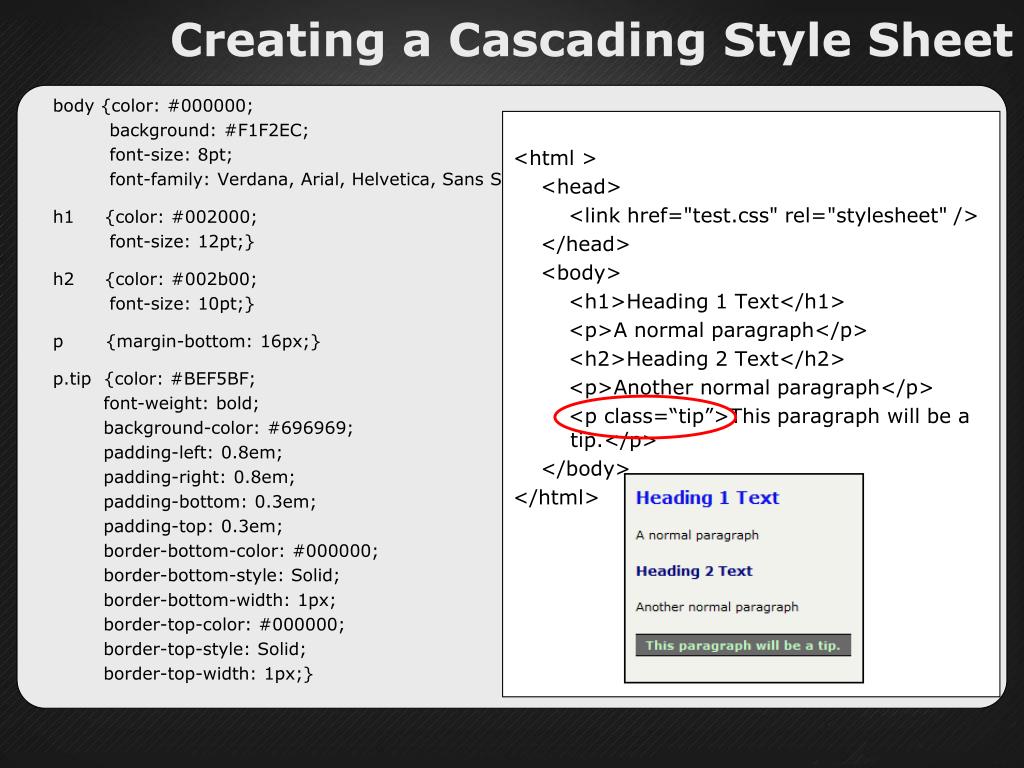Click the red-circled p class="tip" tag
Viewport: 1024px width, 768px height.
pos(648,417)
